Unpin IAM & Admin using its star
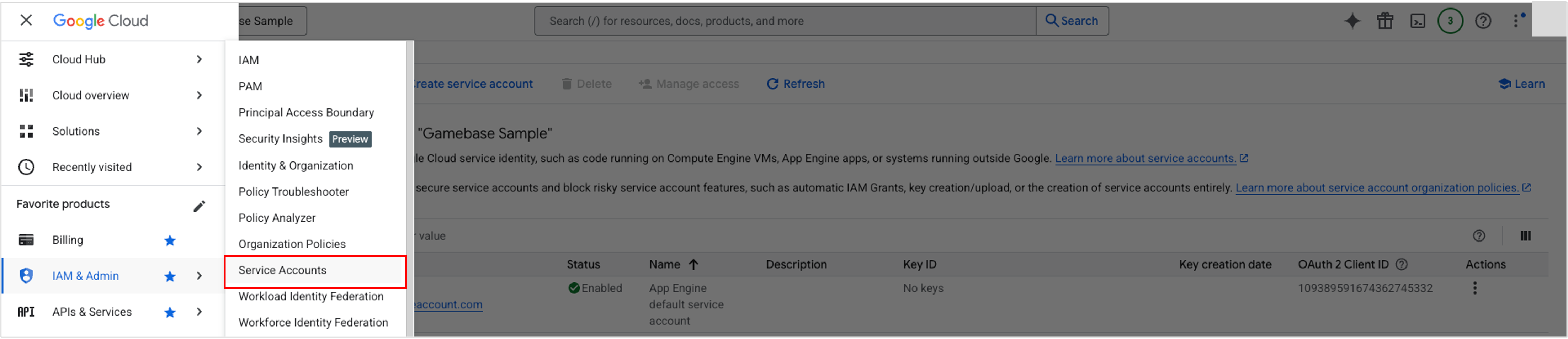This screenshot has width=1568, height=339. [x=170, y=276]
